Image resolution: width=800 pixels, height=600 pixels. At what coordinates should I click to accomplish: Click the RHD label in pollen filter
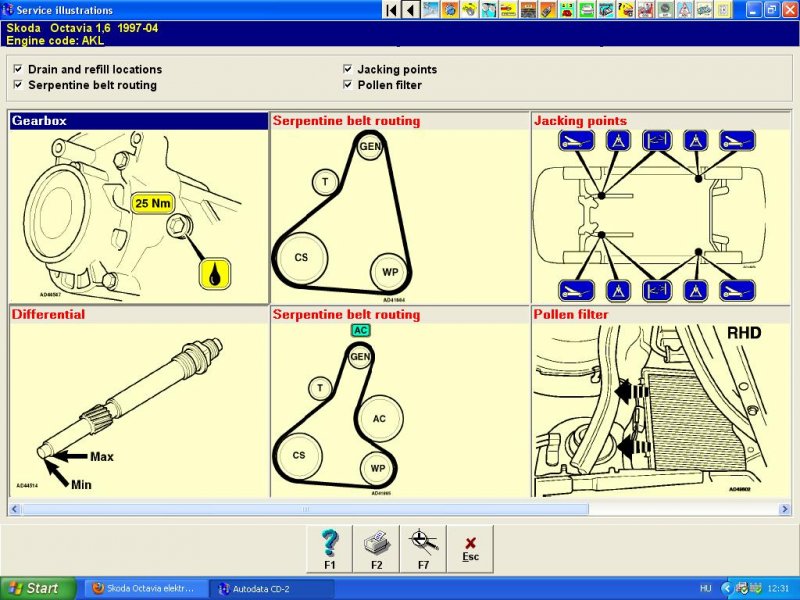[744, 333]
